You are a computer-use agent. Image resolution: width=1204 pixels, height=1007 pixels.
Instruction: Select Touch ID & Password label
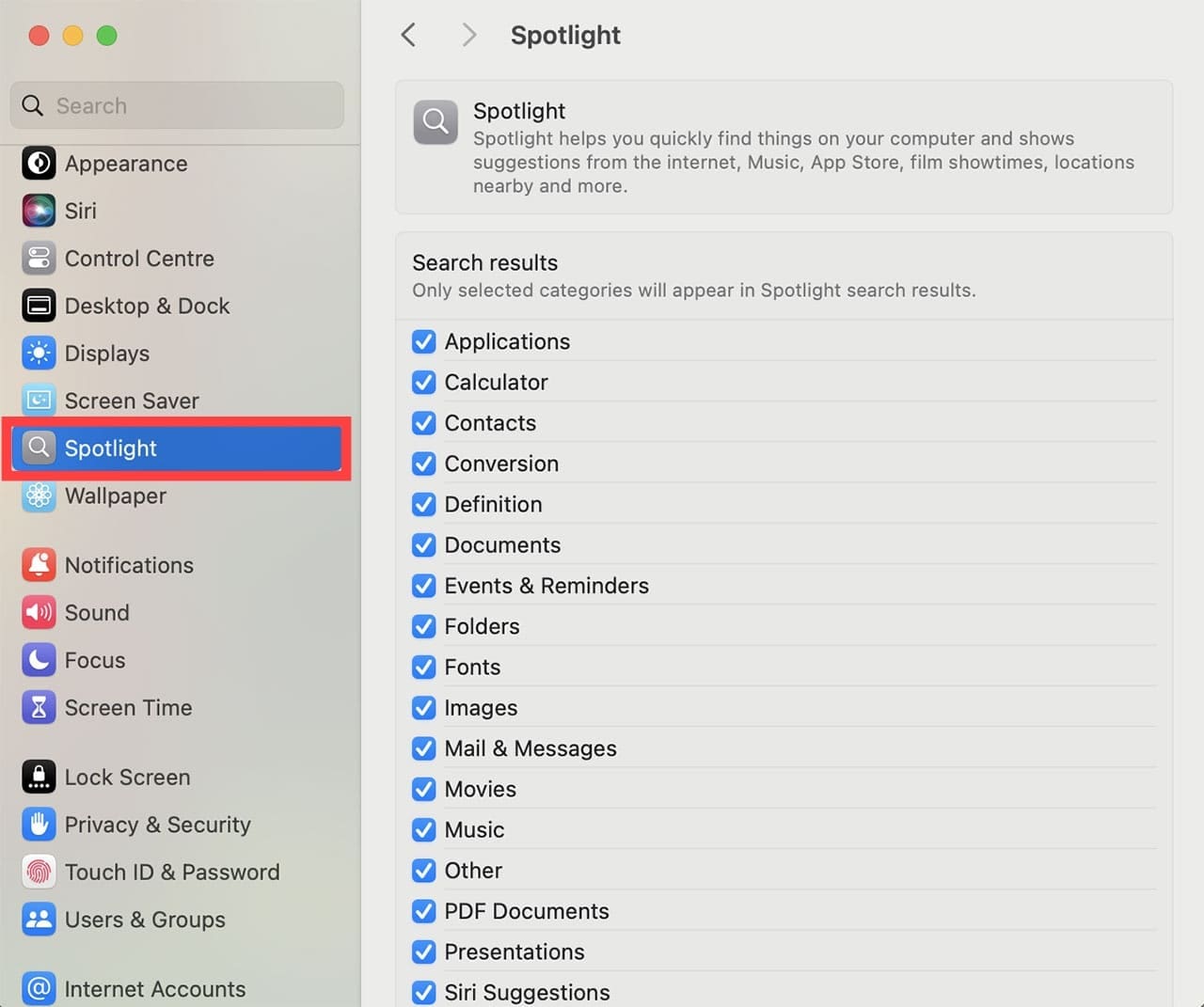point(172,873)
